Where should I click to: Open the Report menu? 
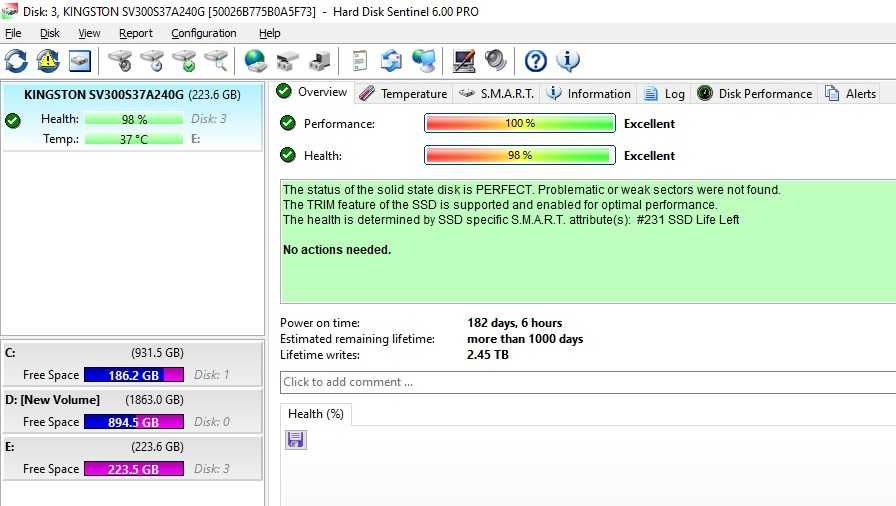coord(135,33)
